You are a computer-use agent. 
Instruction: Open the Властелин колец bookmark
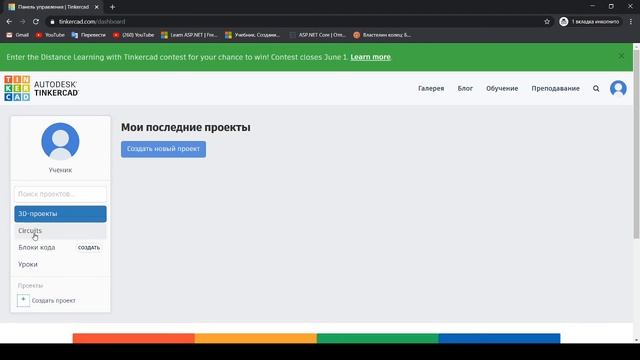(382, 35)
